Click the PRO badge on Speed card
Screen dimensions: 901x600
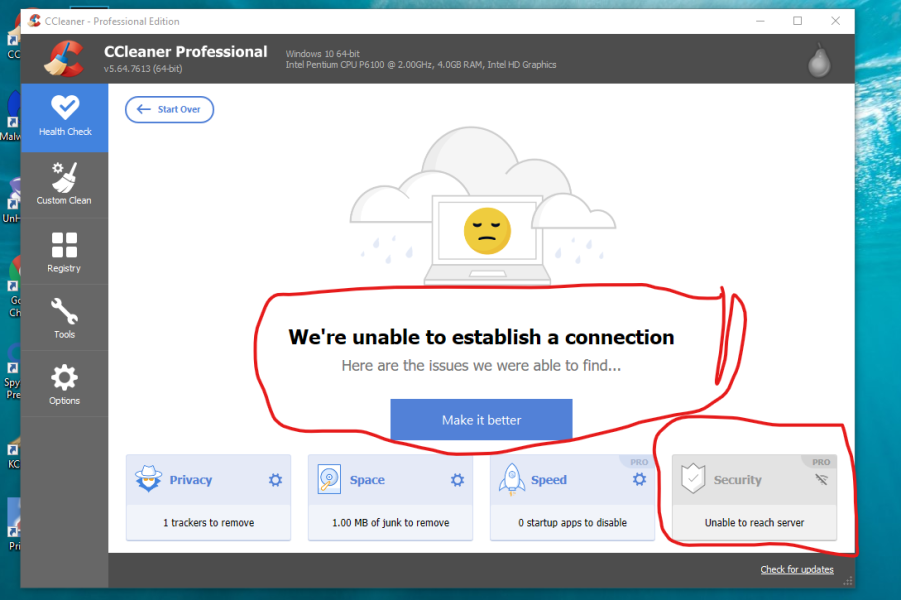click(x=639, y=462)
